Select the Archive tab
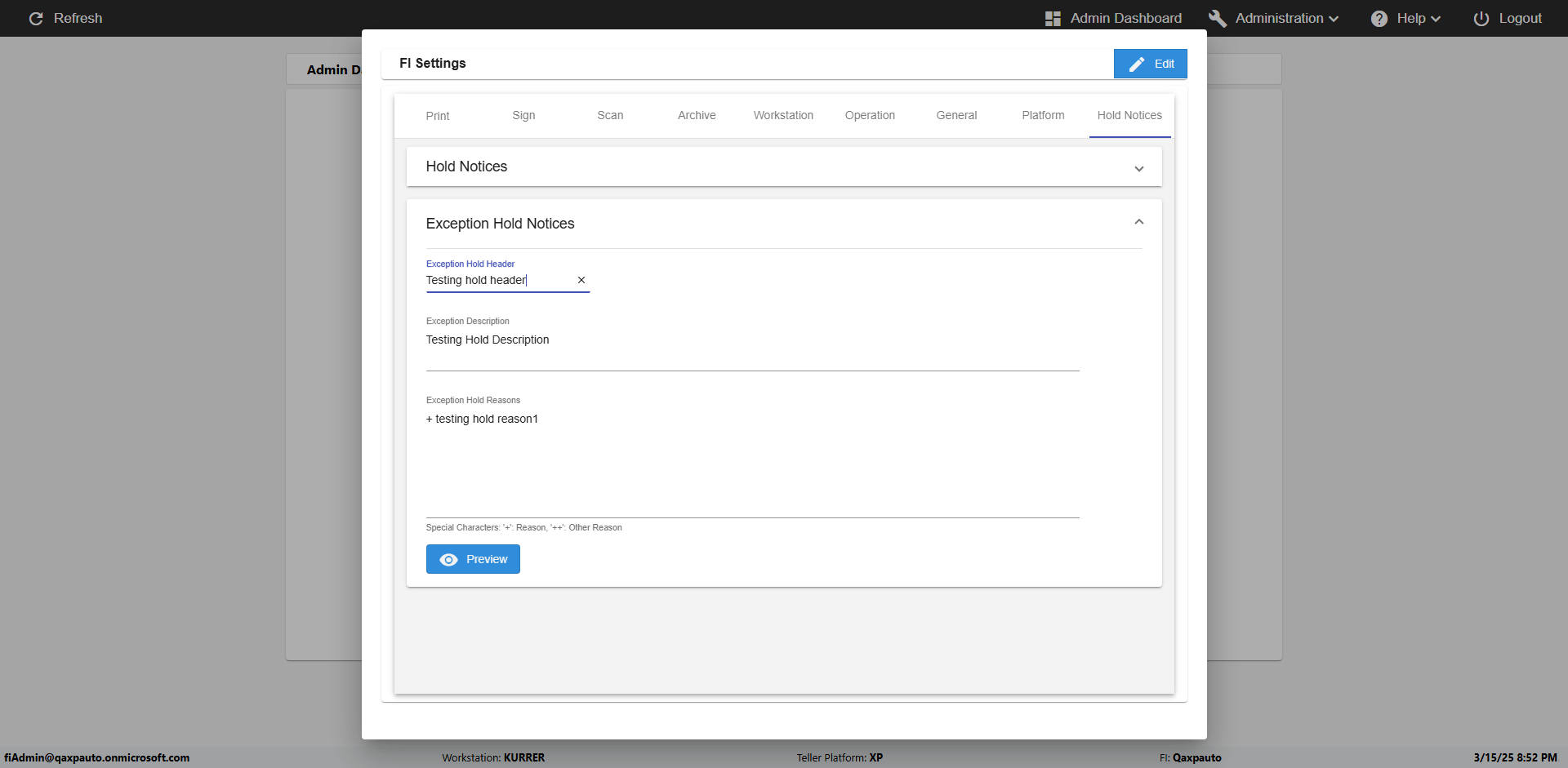This screenshot has width=1568, height=768. coord(697,116)
